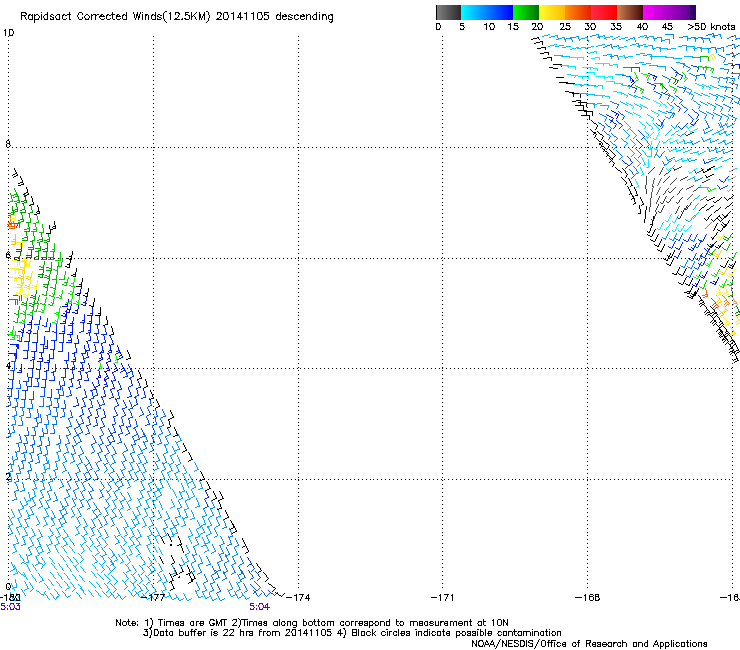Click the '45' knots legend label
The width and height of the screenshot is (740, 650).
click(x=667, y=26)
